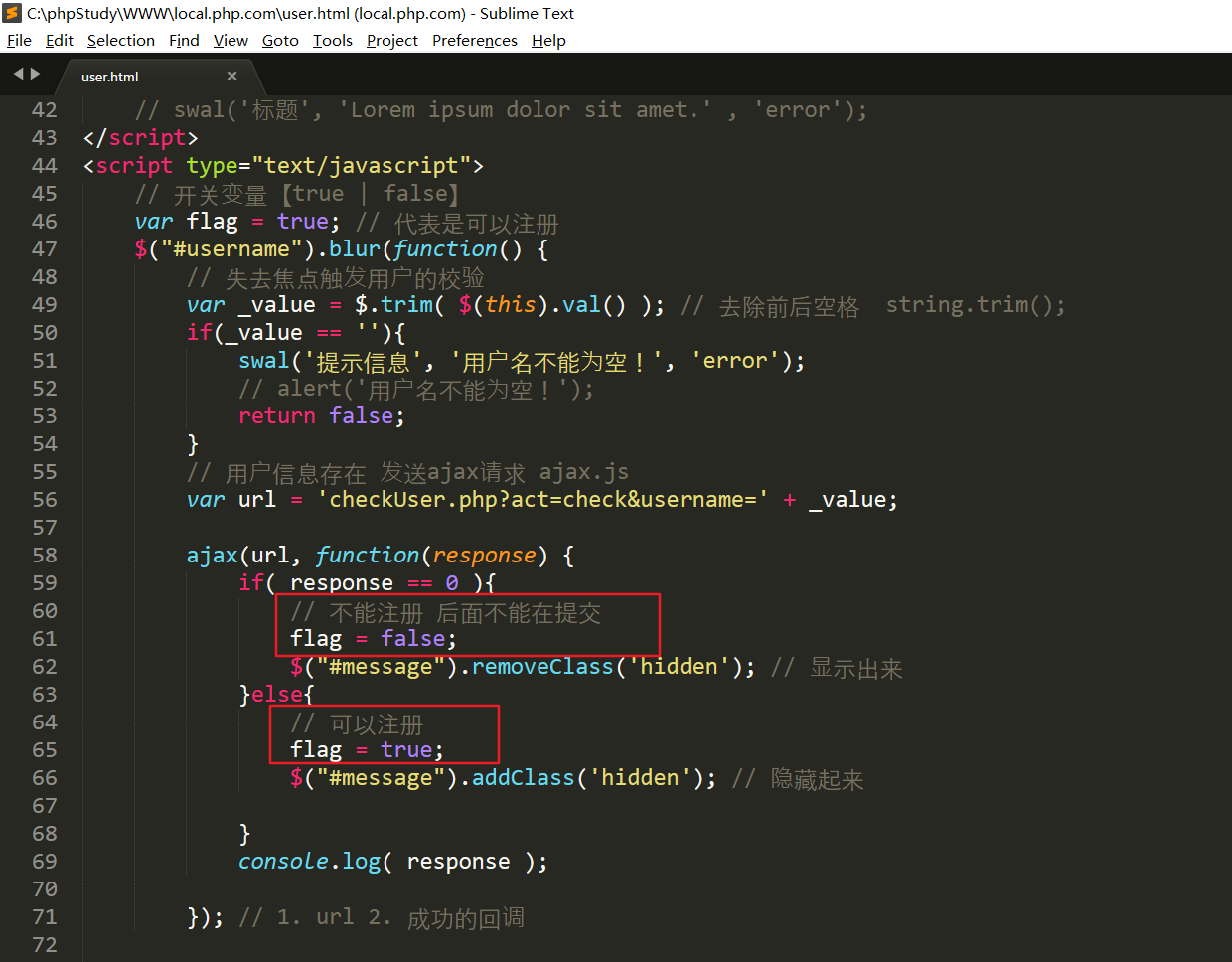Open the Tools menu
This screenshot has width=1232, height=962.
coord(332,41)
